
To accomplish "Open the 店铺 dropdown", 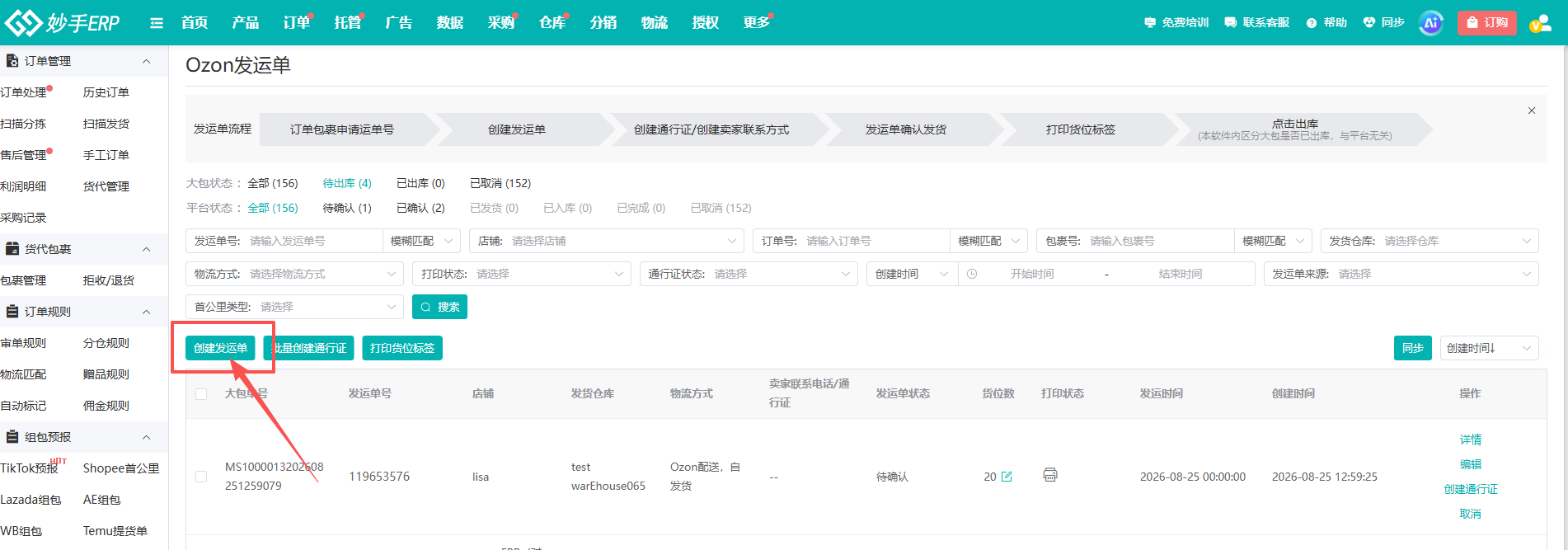I will coord(606,241).
